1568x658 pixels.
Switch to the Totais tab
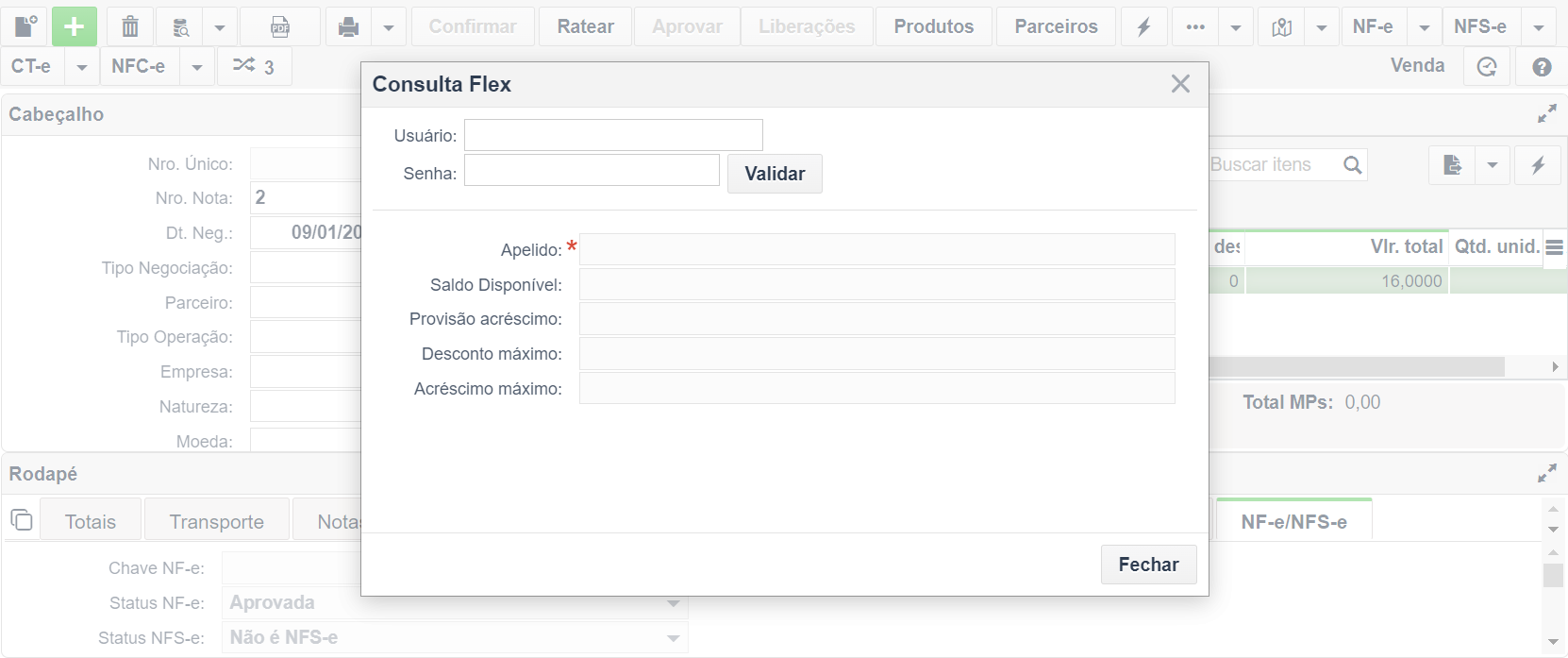pyautogui.click(x=91, y=521)
